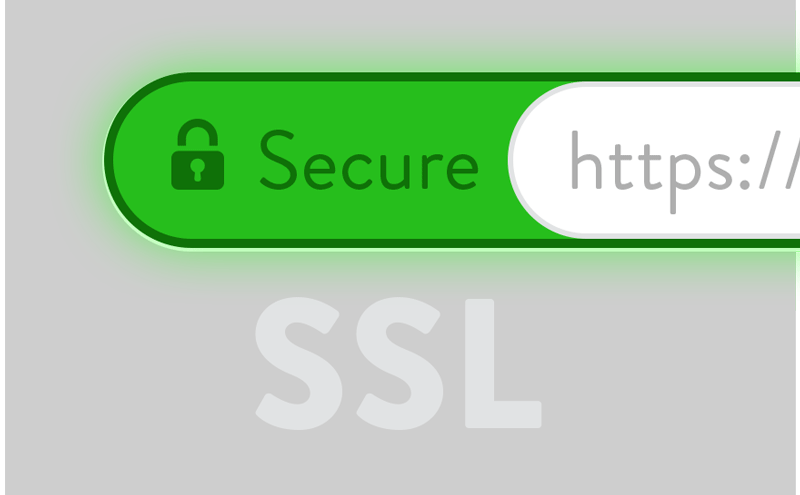
Task: Click the final "e" in "Secure"
Action: point(462,170)
